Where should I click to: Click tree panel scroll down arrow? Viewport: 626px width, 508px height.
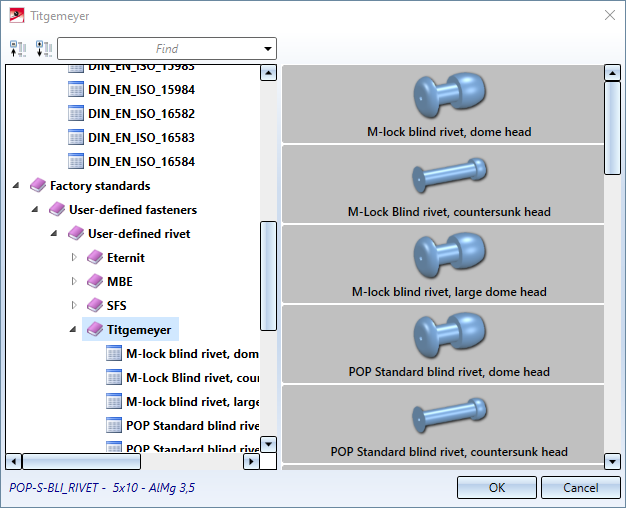point(268,444)
